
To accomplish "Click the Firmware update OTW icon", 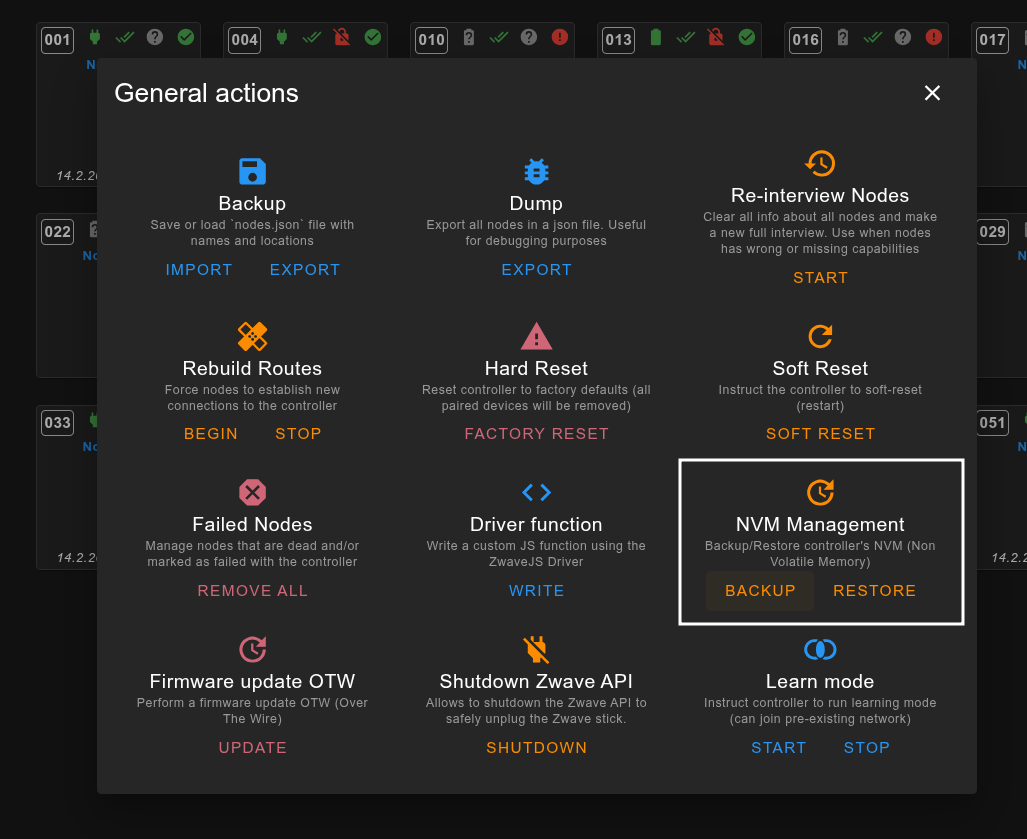I will click(x=252, y=649).
